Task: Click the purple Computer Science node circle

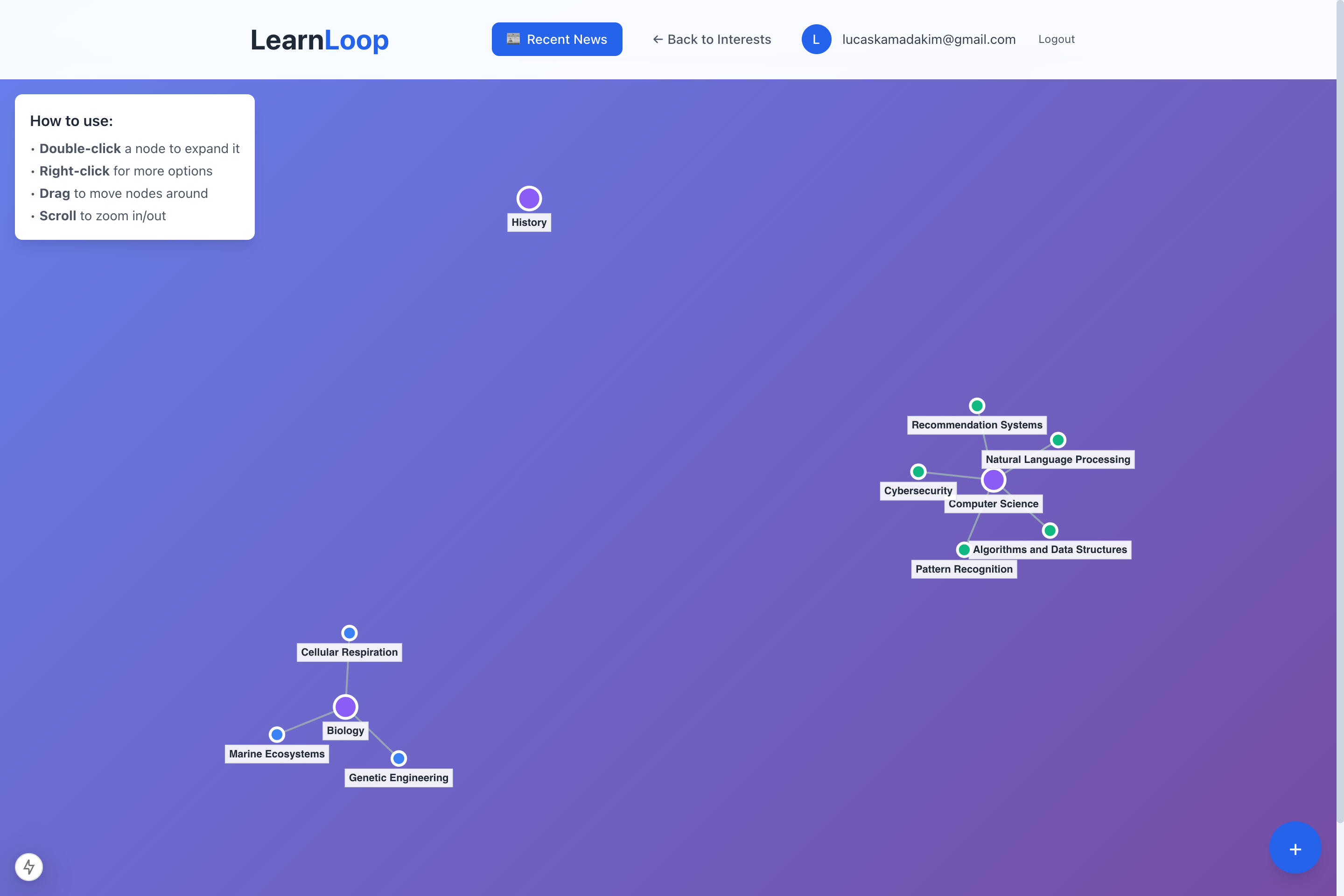Action: [993, 480]
